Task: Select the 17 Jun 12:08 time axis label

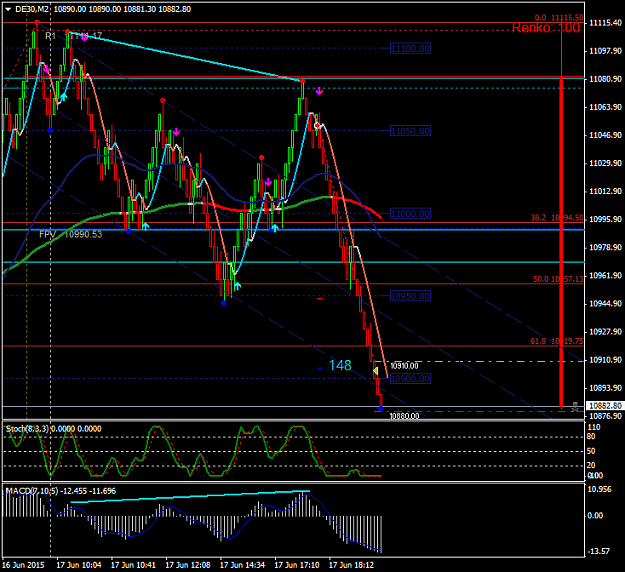Action: tap(188, 565)
